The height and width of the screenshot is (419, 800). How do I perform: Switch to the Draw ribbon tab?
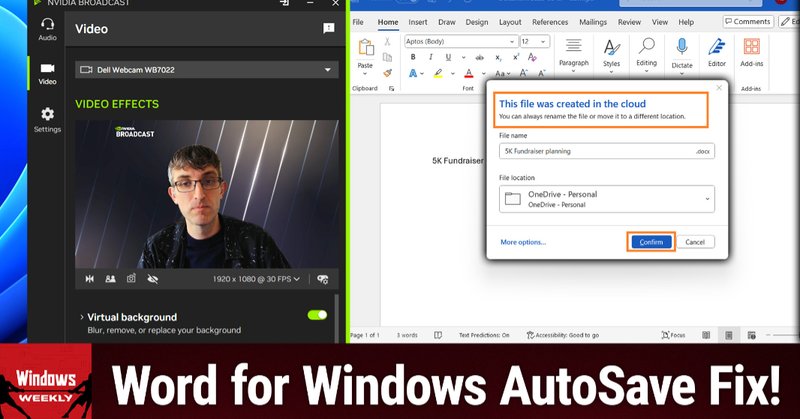[x=446, y=22]
